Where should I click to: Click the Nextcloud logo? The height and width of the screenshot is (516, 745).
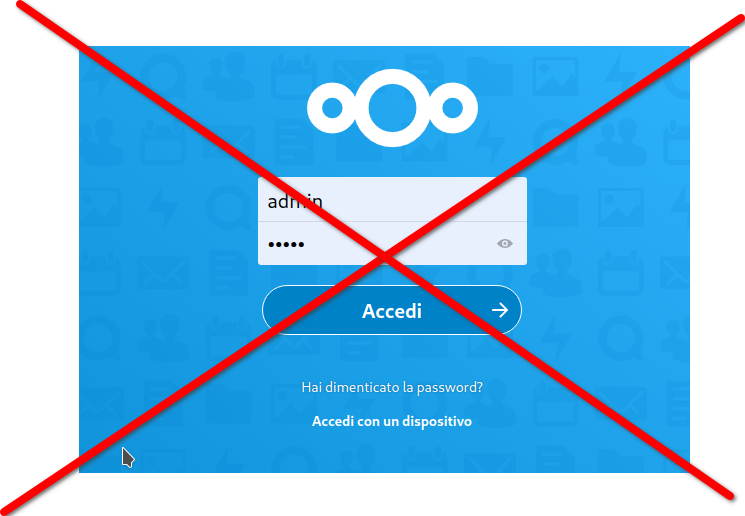pos(392,108)
